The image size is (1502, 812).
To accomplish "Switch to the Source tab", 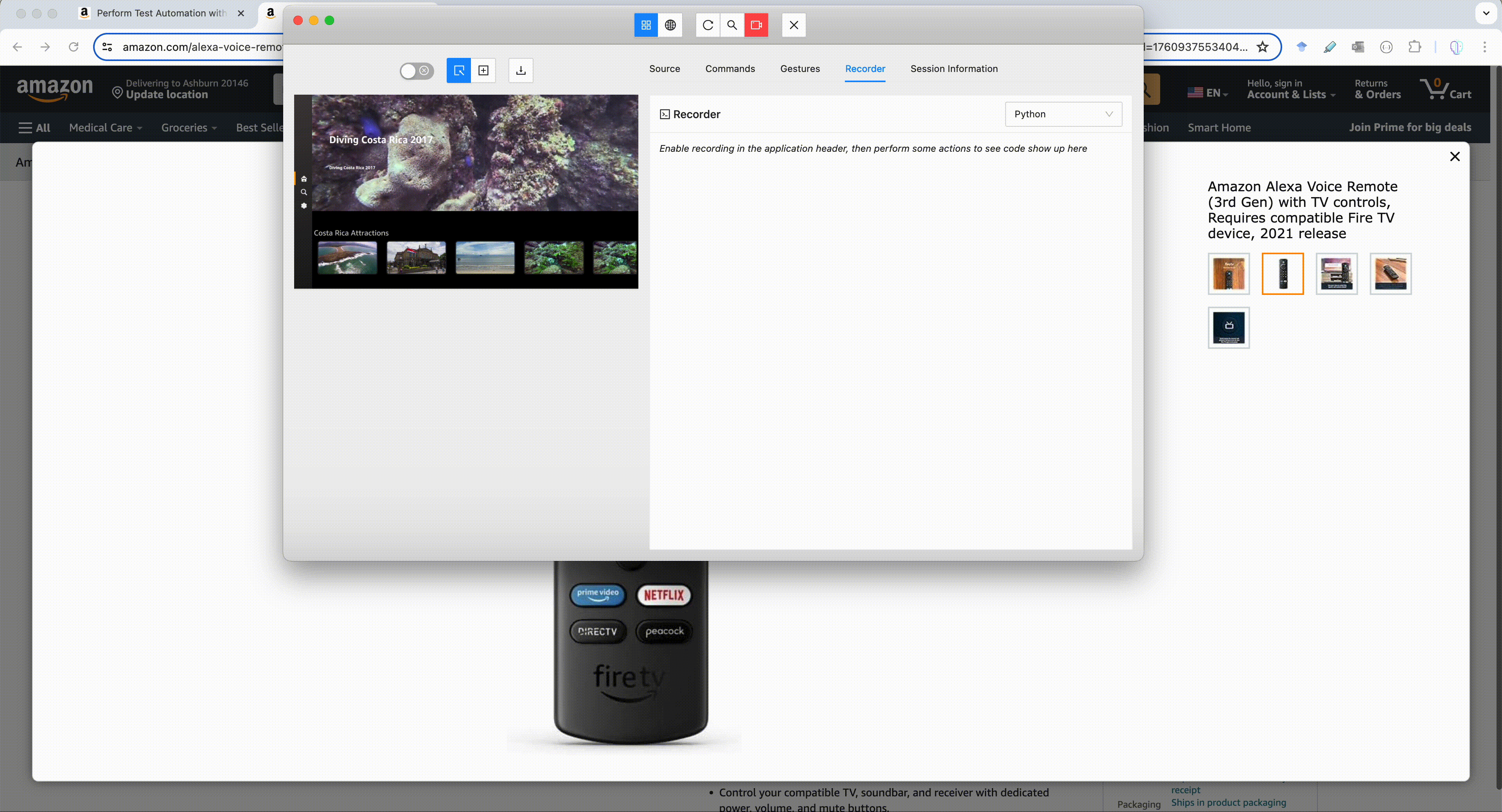I will coord(664,69).
